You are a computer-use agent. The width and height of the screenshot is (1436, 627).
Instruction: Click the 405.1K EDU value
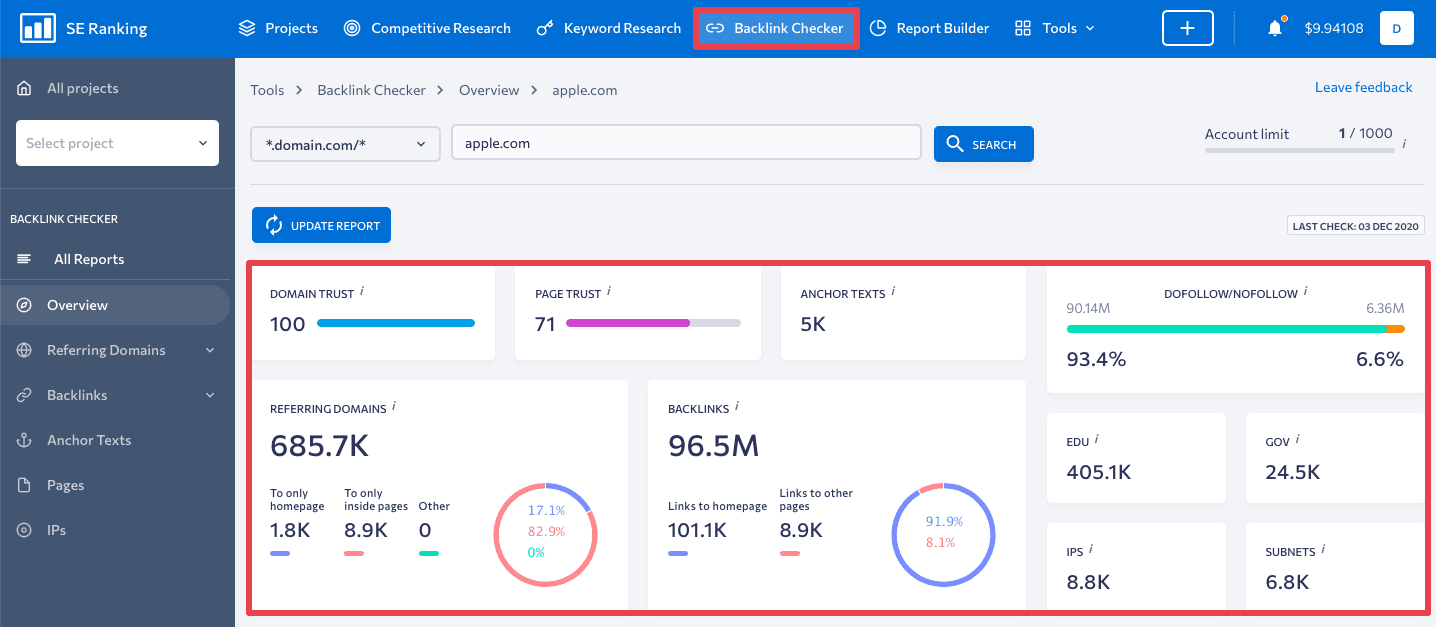point(1099,472)
